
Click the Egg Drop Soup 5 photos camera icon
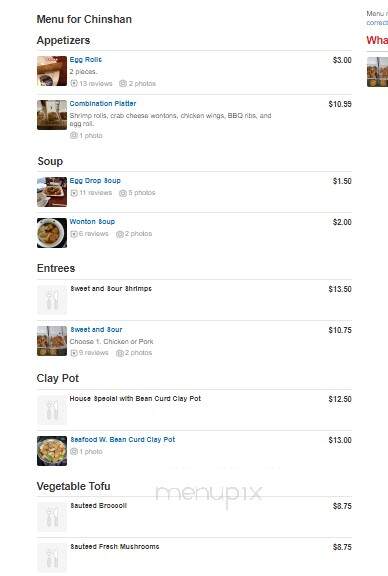pyautogui.click(x=123, y=193)
